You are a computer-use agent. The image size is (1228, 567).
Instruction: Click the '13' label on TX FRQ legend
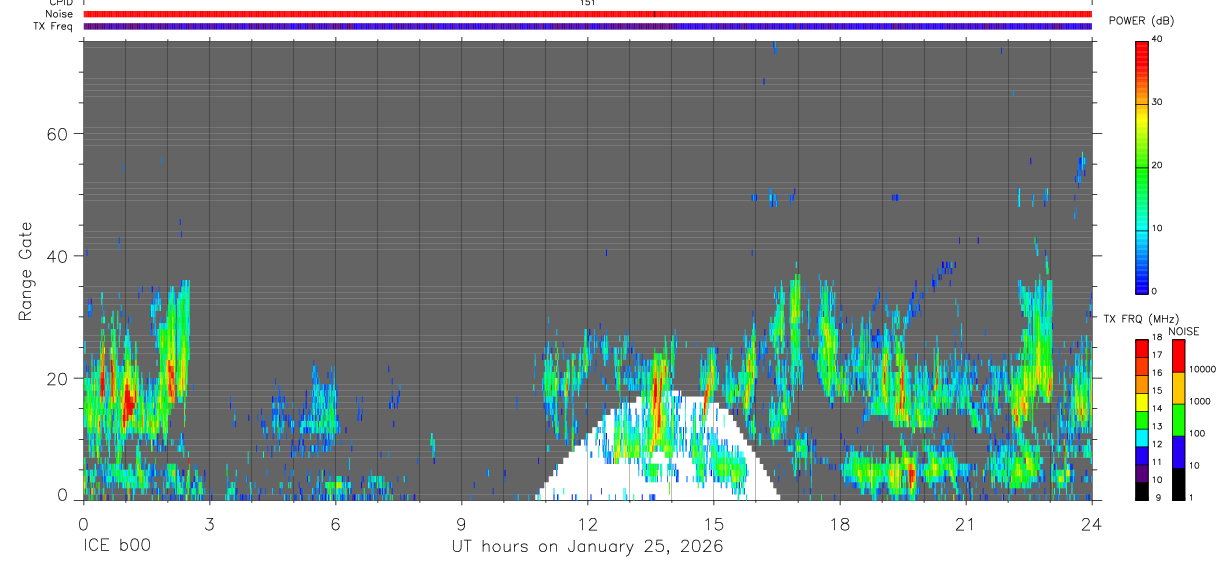click(x=1157, y=427)
